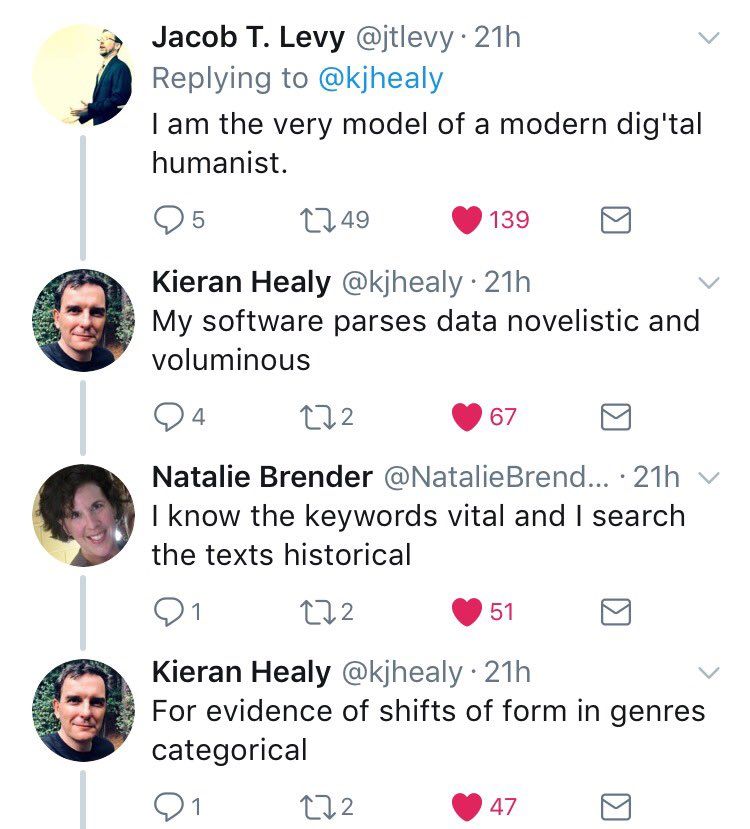This screenshot has height=829, width=750.
Task: Message the 'genres categorical' tweet via envelope icon
Action: click(616, 808)
